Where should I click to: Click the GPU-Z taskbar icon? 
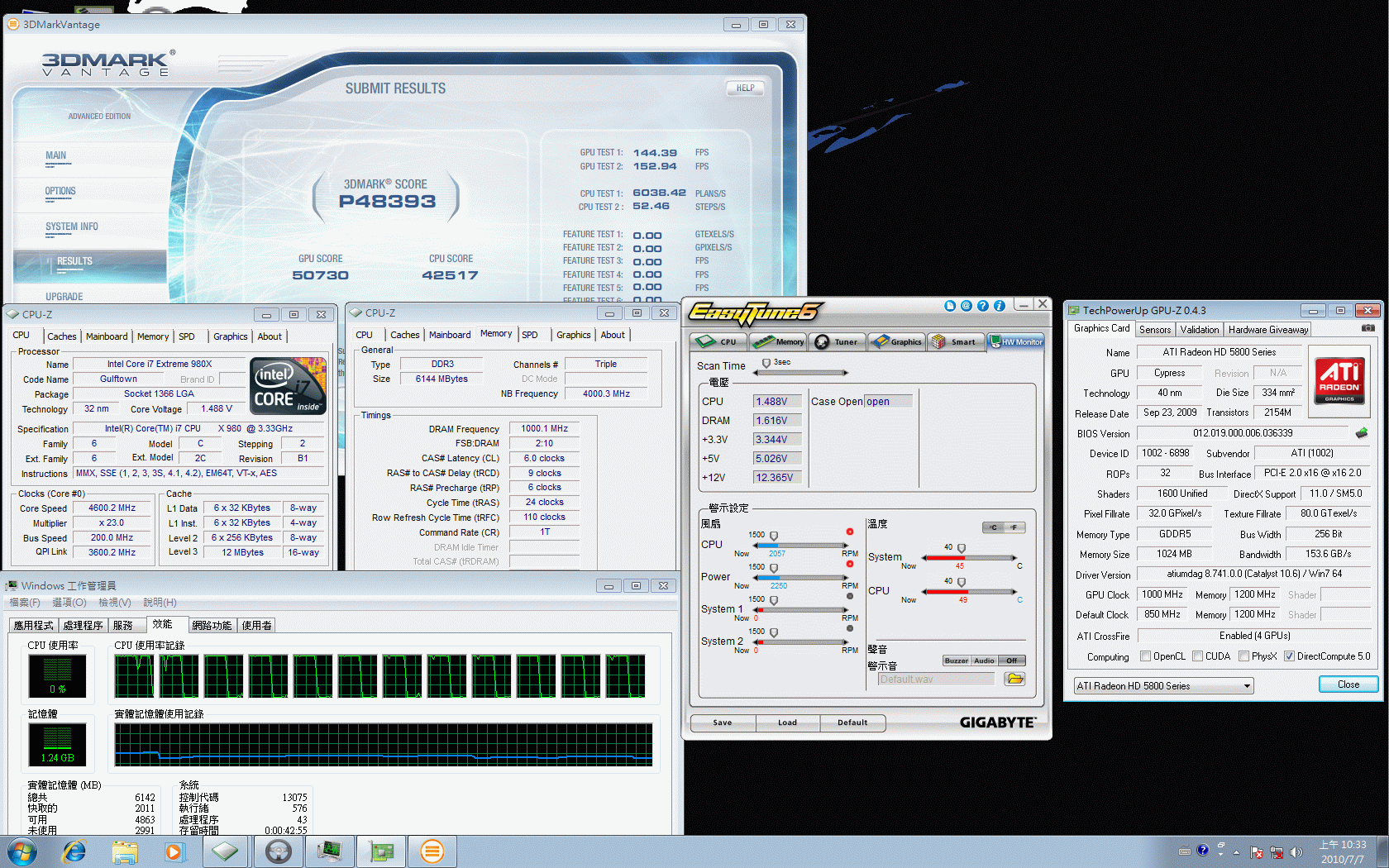(380, 851)
